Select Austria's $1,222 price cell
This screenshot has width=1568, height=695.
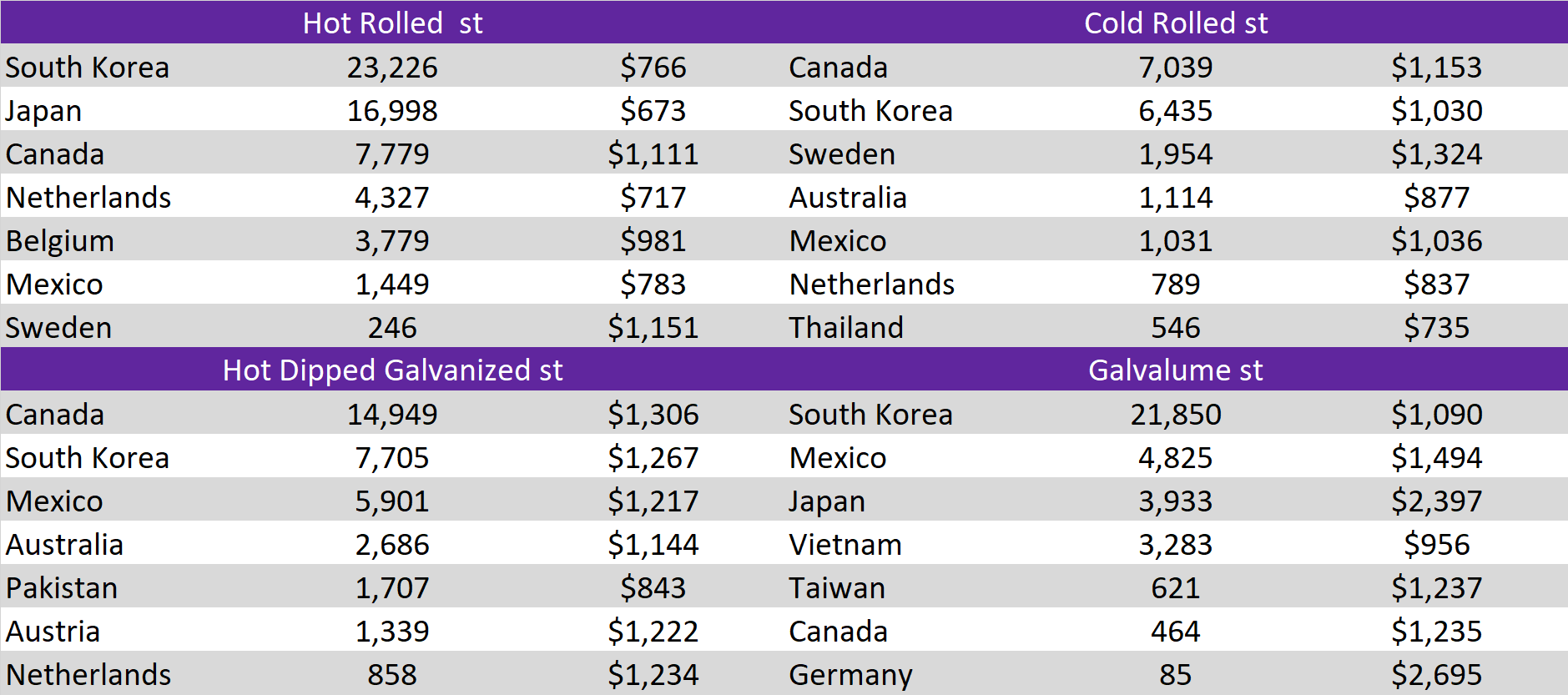tap(653, 631)
